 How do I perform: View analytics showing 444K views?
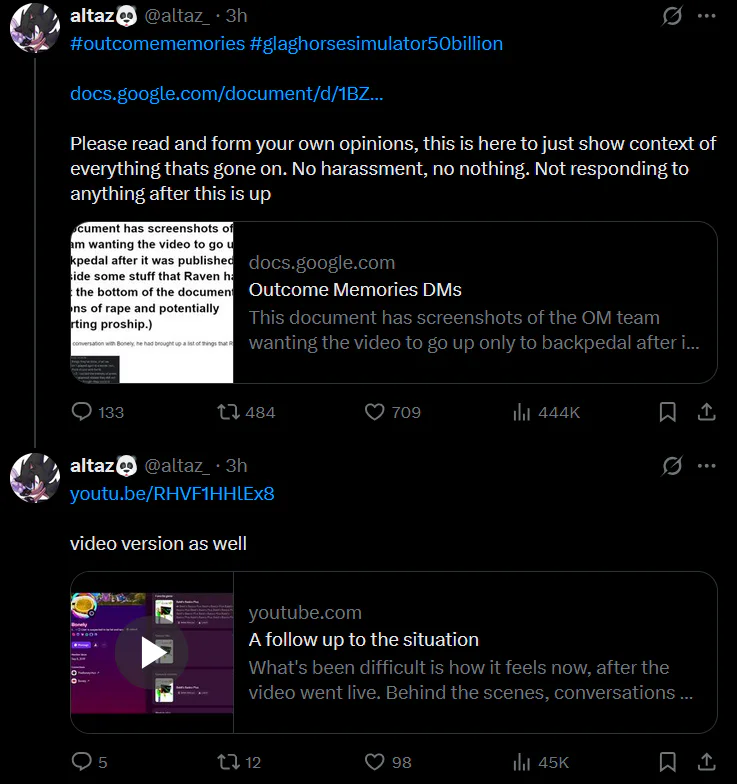click(521, 412)
